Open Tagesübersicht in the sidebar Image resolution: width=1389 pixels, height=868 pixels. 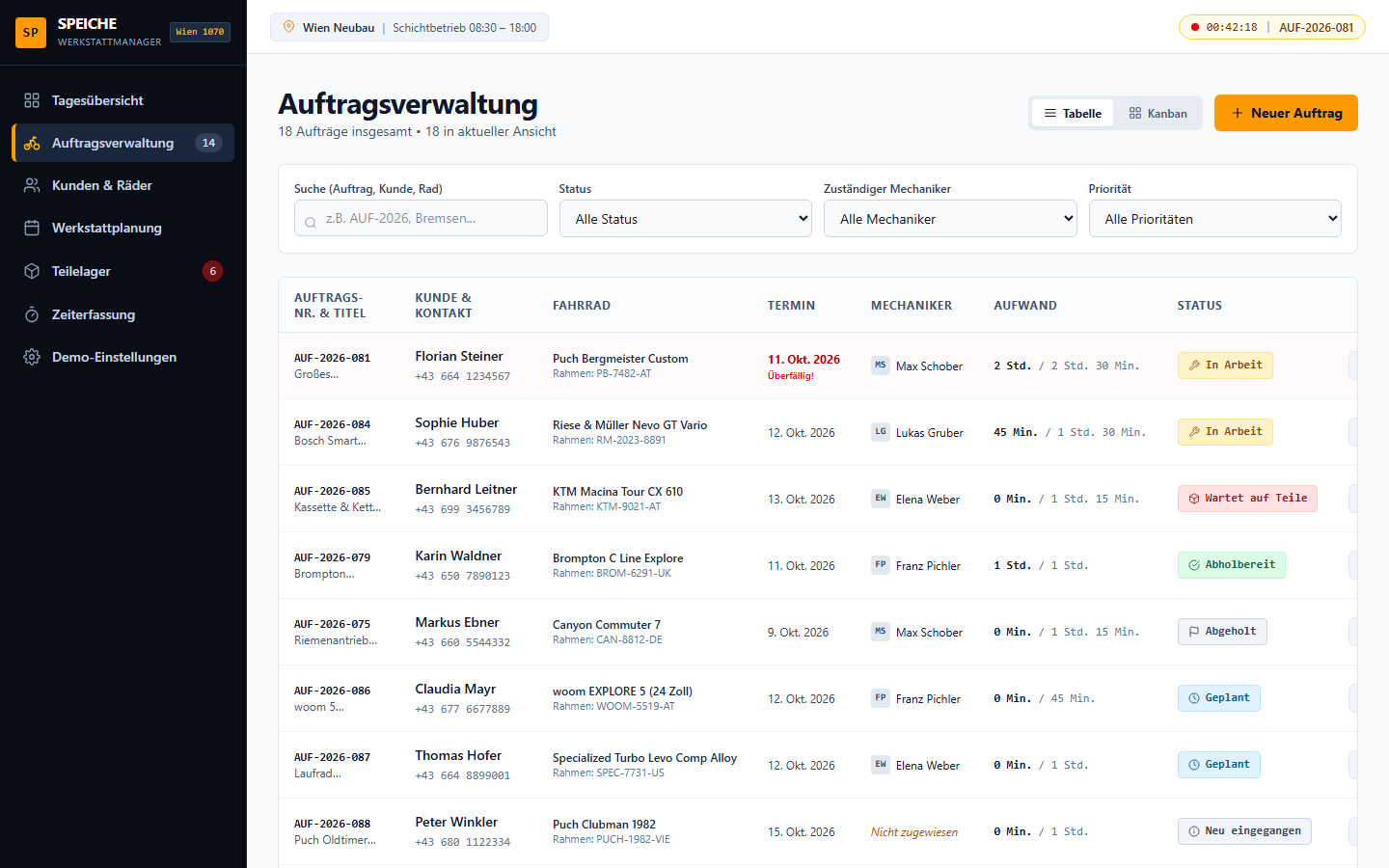(123, 100)
